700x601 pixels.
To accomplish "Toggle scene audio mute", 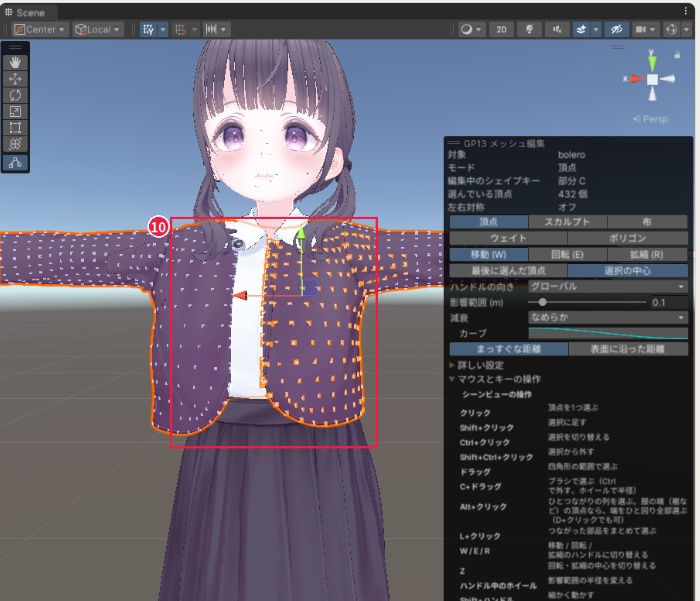I will tap(557, 29).
